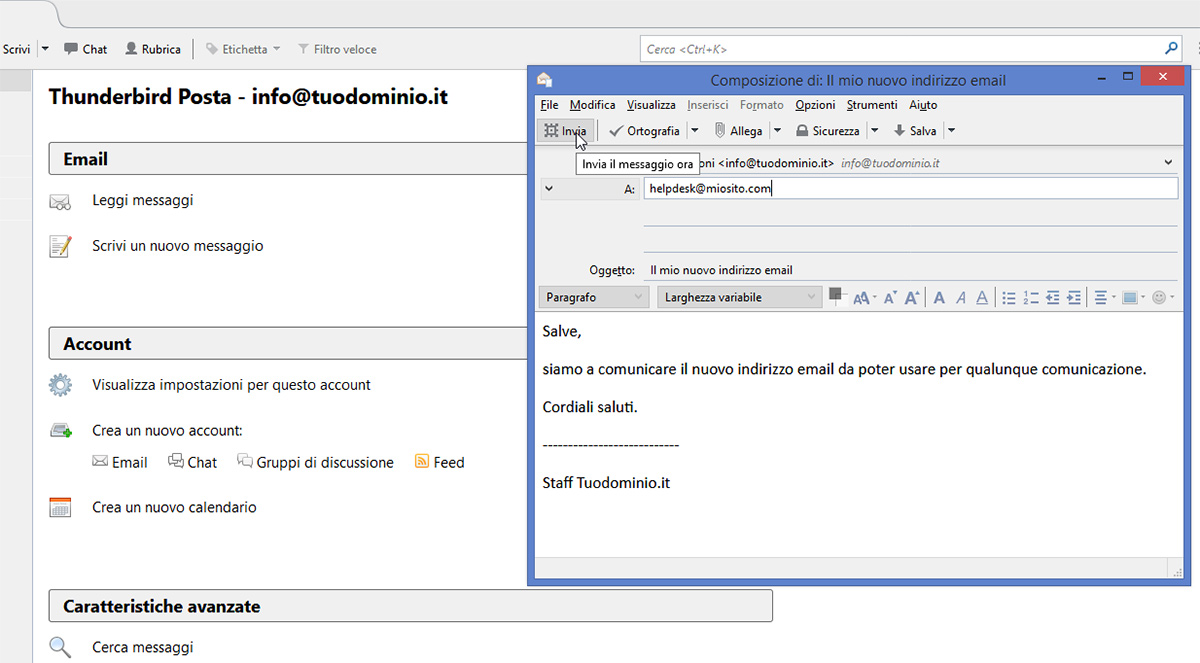Decrease text indent (outdent icon)
The width and height of the screenshot is (1200, 663).
coord(1053,298)
